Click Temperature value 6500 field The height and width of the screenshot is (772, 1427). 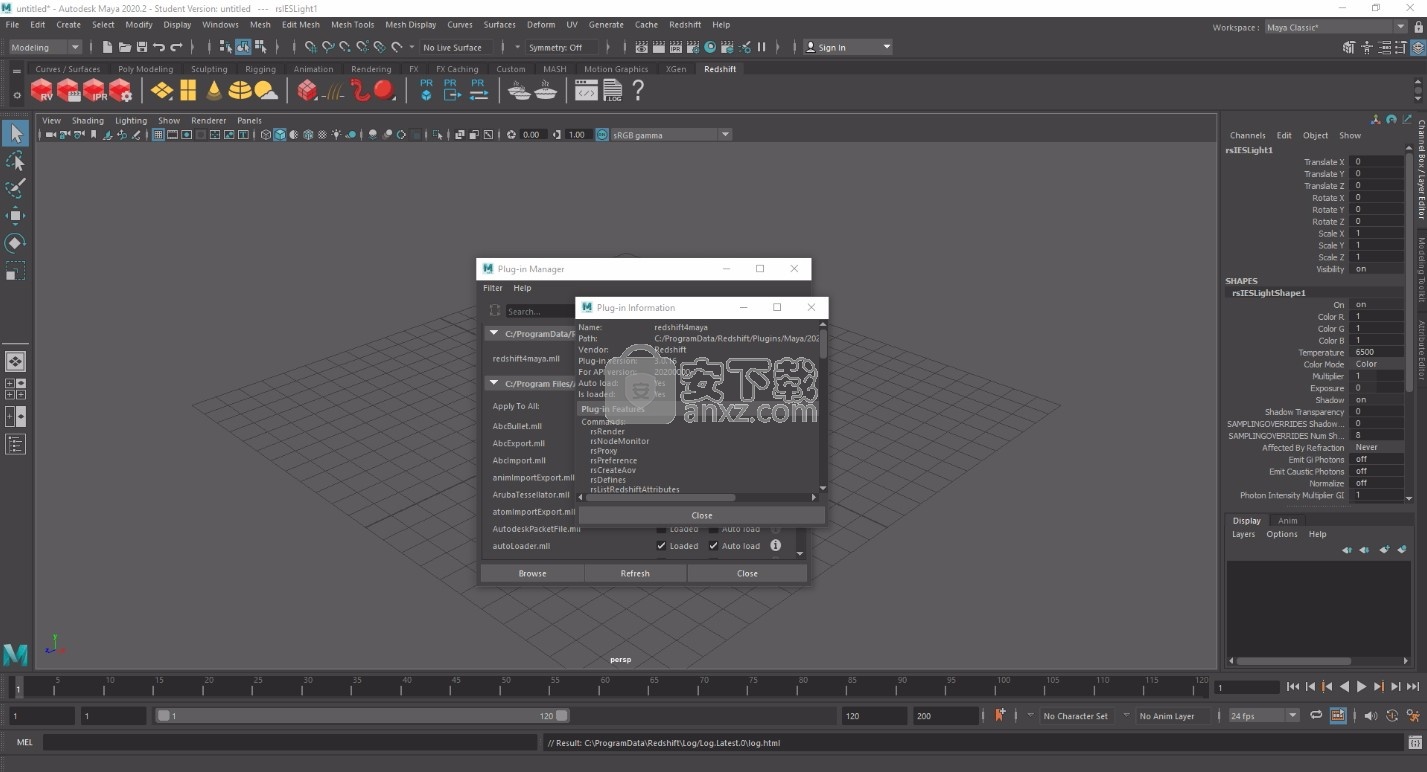[x=1376, y=352]
